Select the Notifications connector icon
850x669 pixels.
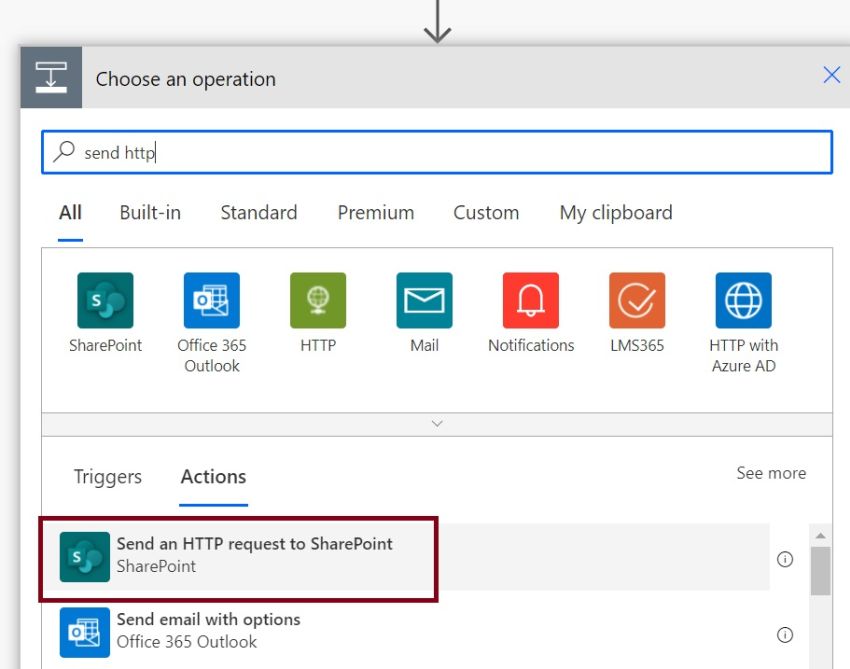pyautogui.click(x=531, y=300)
